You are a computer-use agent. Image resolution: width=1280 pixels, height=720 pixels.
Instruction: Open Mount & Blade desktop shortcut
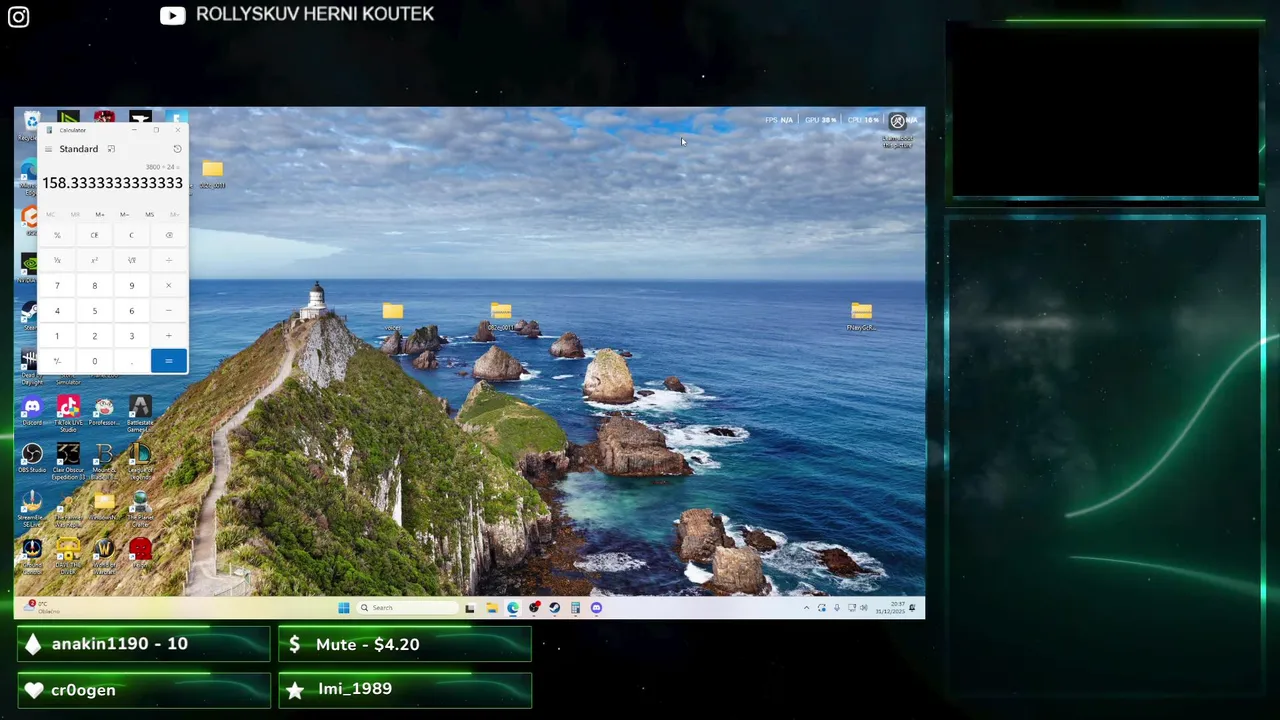tap(104, 460)
